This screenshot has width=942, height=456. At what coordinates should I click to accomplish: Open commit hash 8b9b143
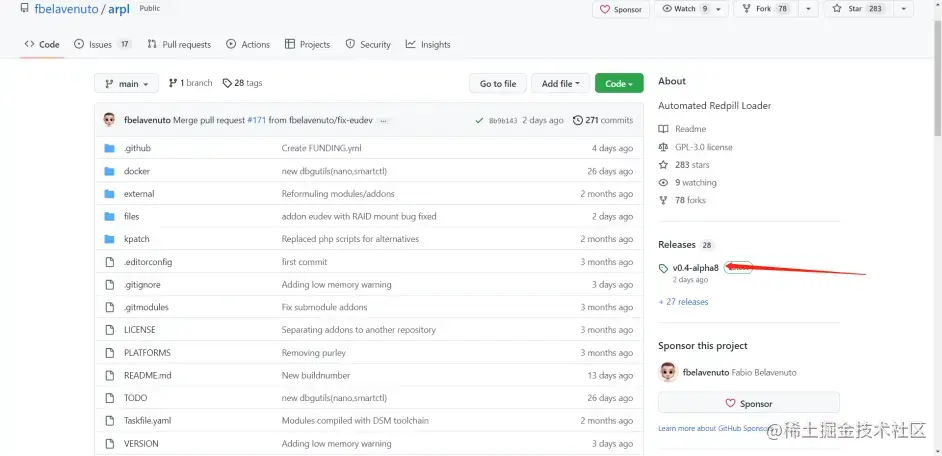pos(503,120)
